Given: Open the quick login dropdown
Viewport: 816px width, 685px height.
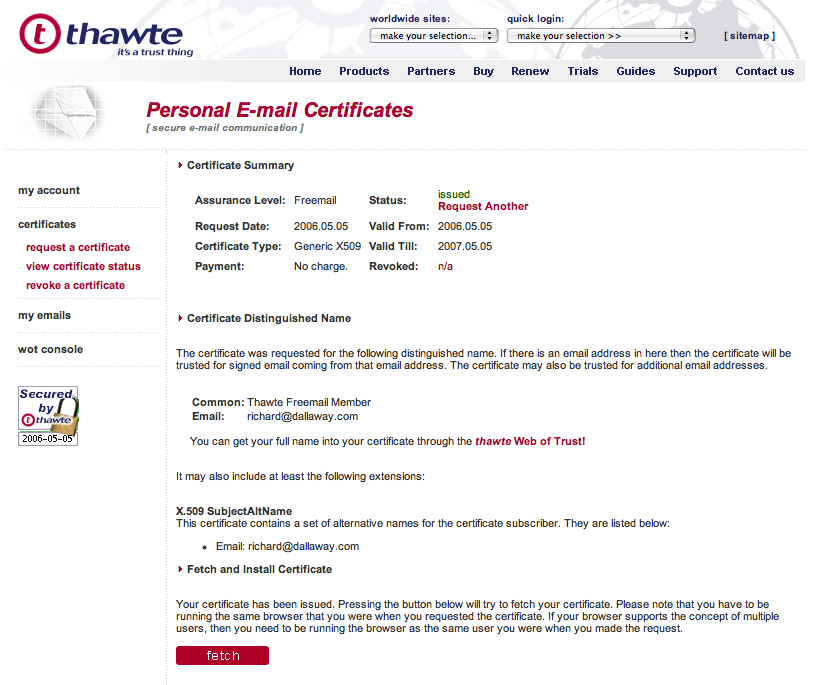Looking at the screenshot, I should (601, 35).
